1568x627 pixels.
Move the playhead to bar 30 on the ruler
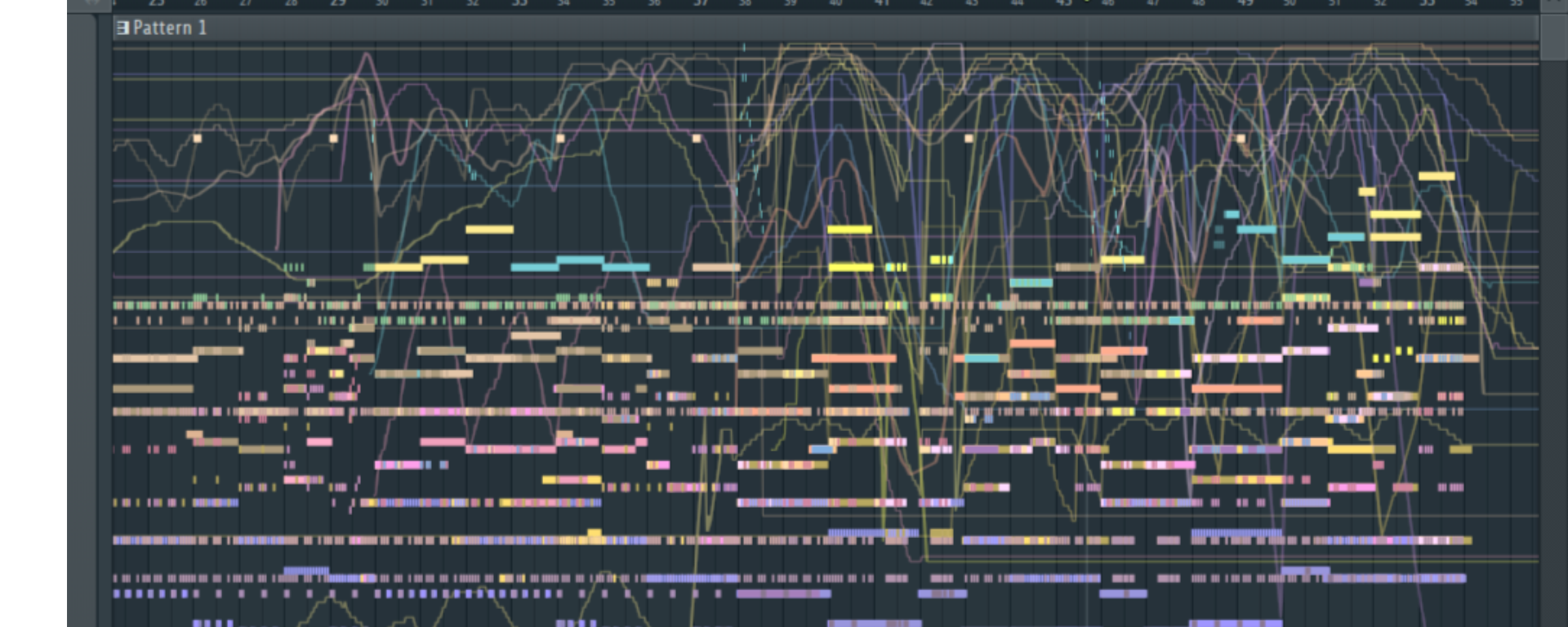381,3
